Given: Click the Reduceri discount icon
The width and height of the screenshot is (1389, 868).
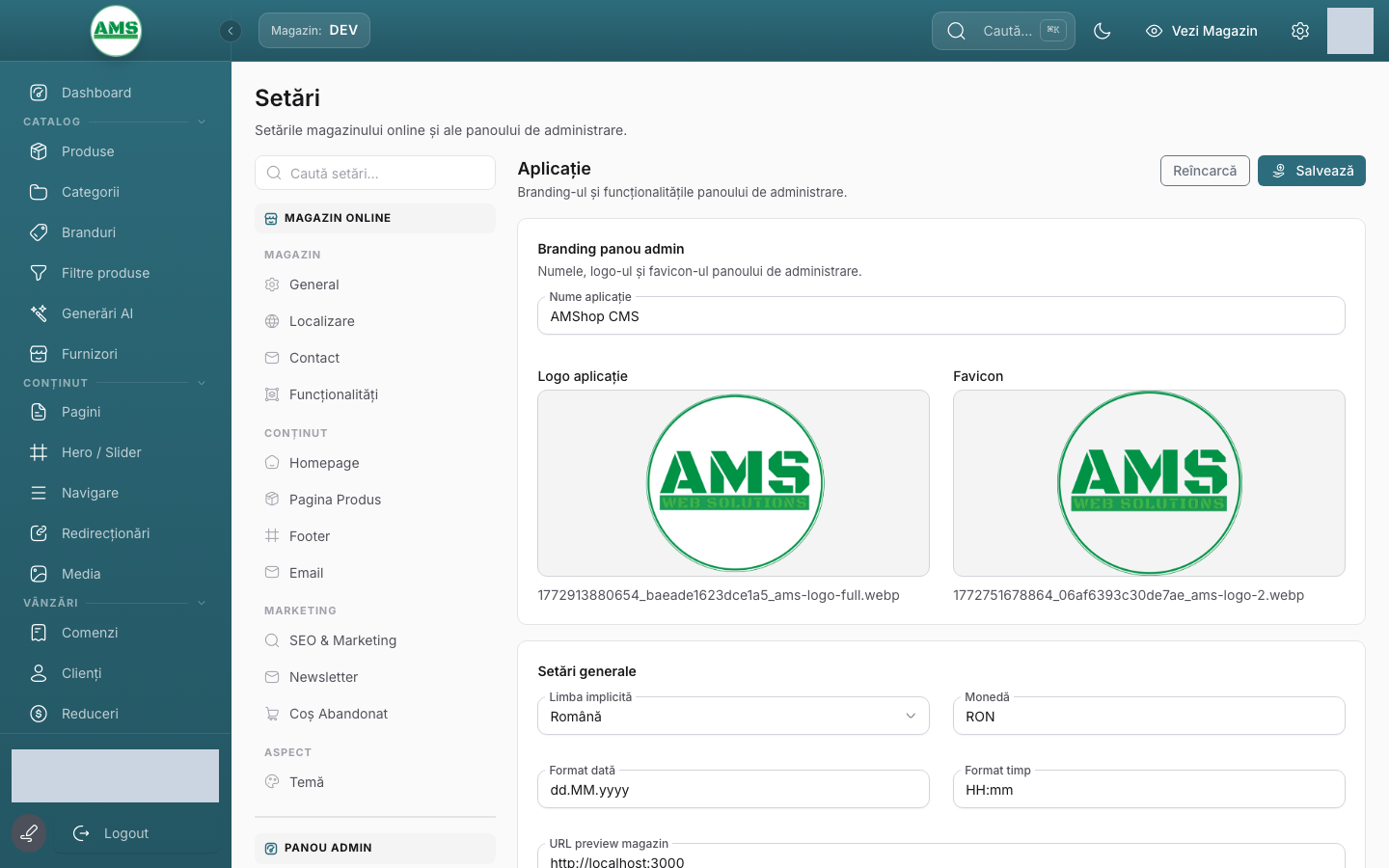Looking at the screenshot, I should 39,714.
